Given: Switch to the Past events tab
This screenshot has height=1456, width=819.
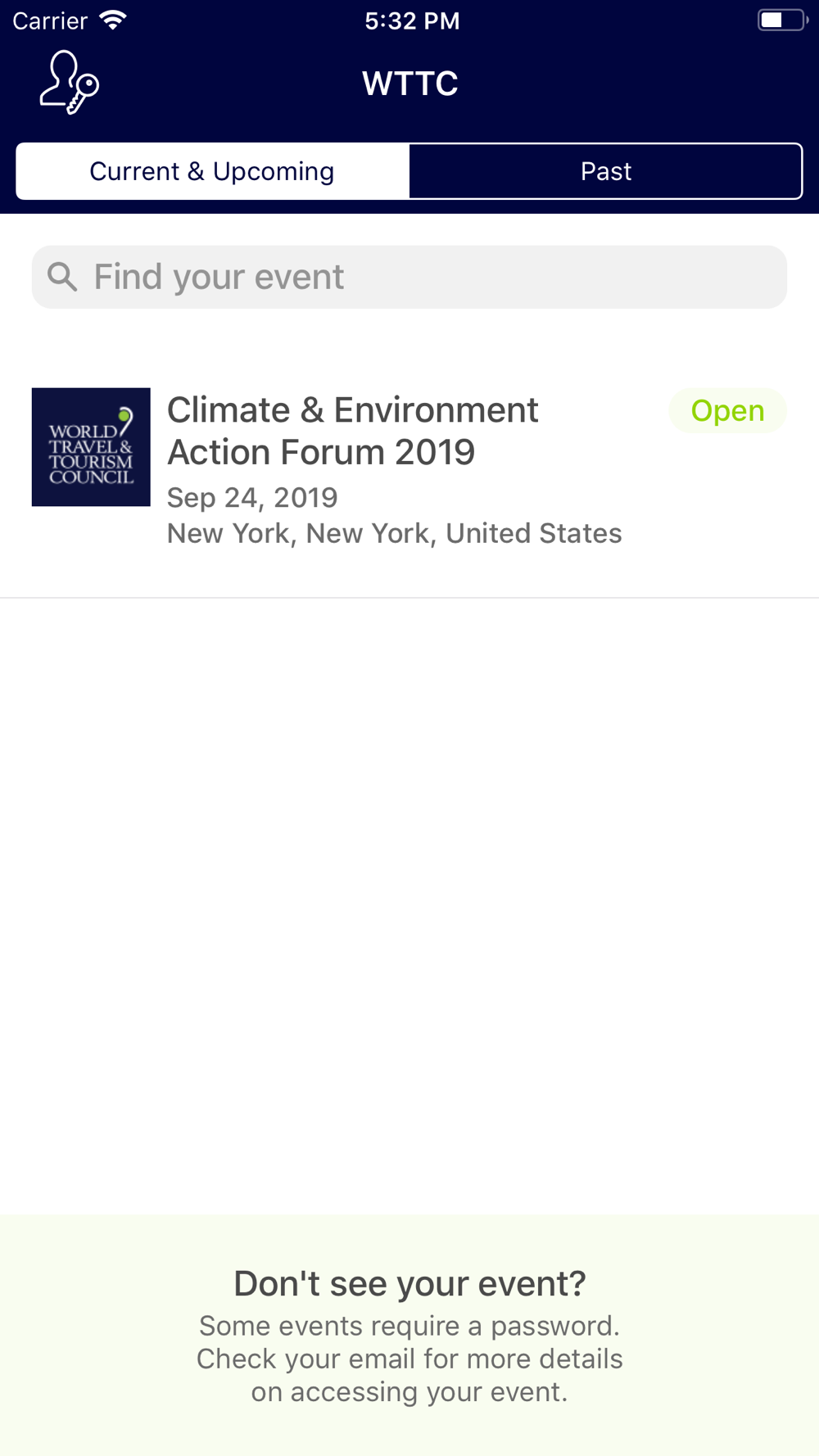Looking at the screenshot, I should tap(606, 171).
